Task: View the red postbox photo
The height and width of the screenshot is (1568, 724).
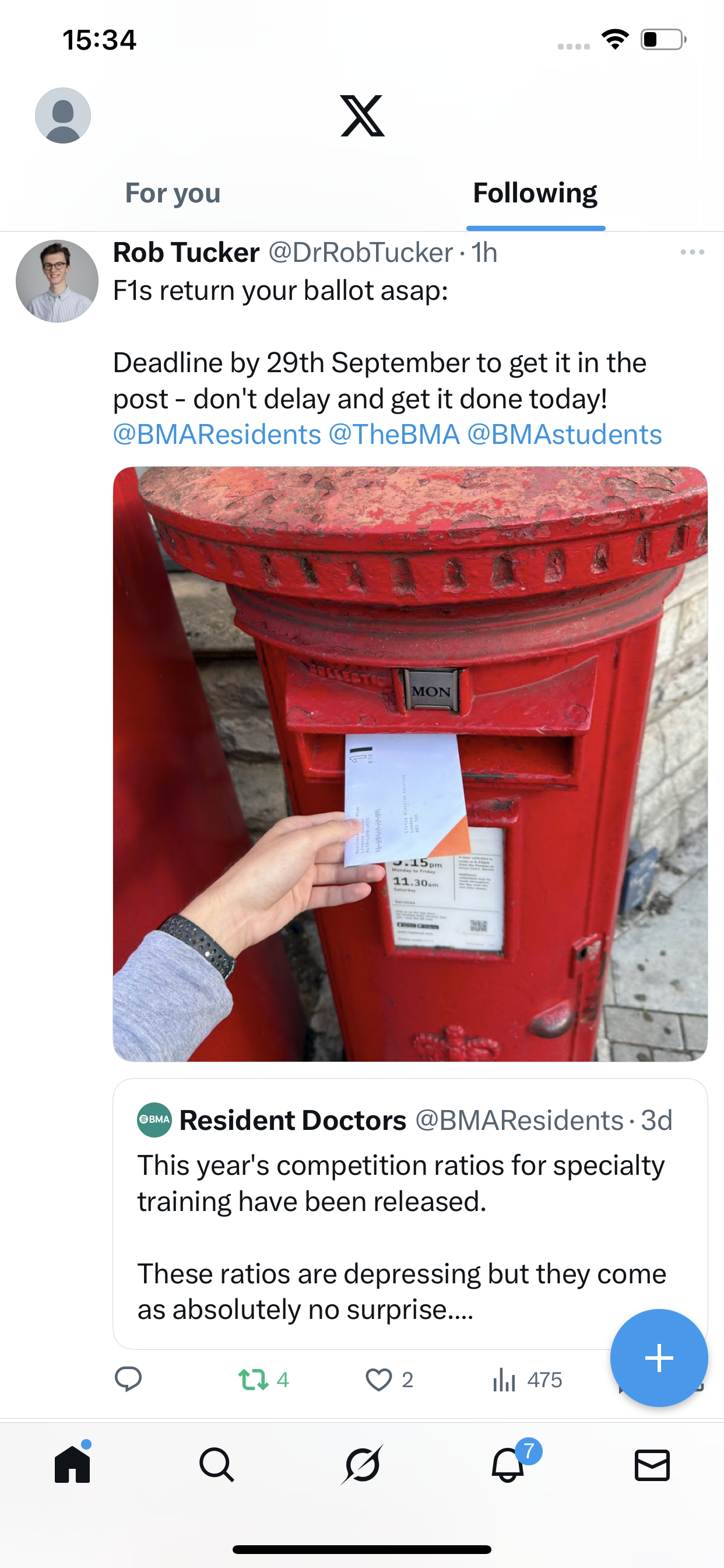Action: tap(410, 764)
